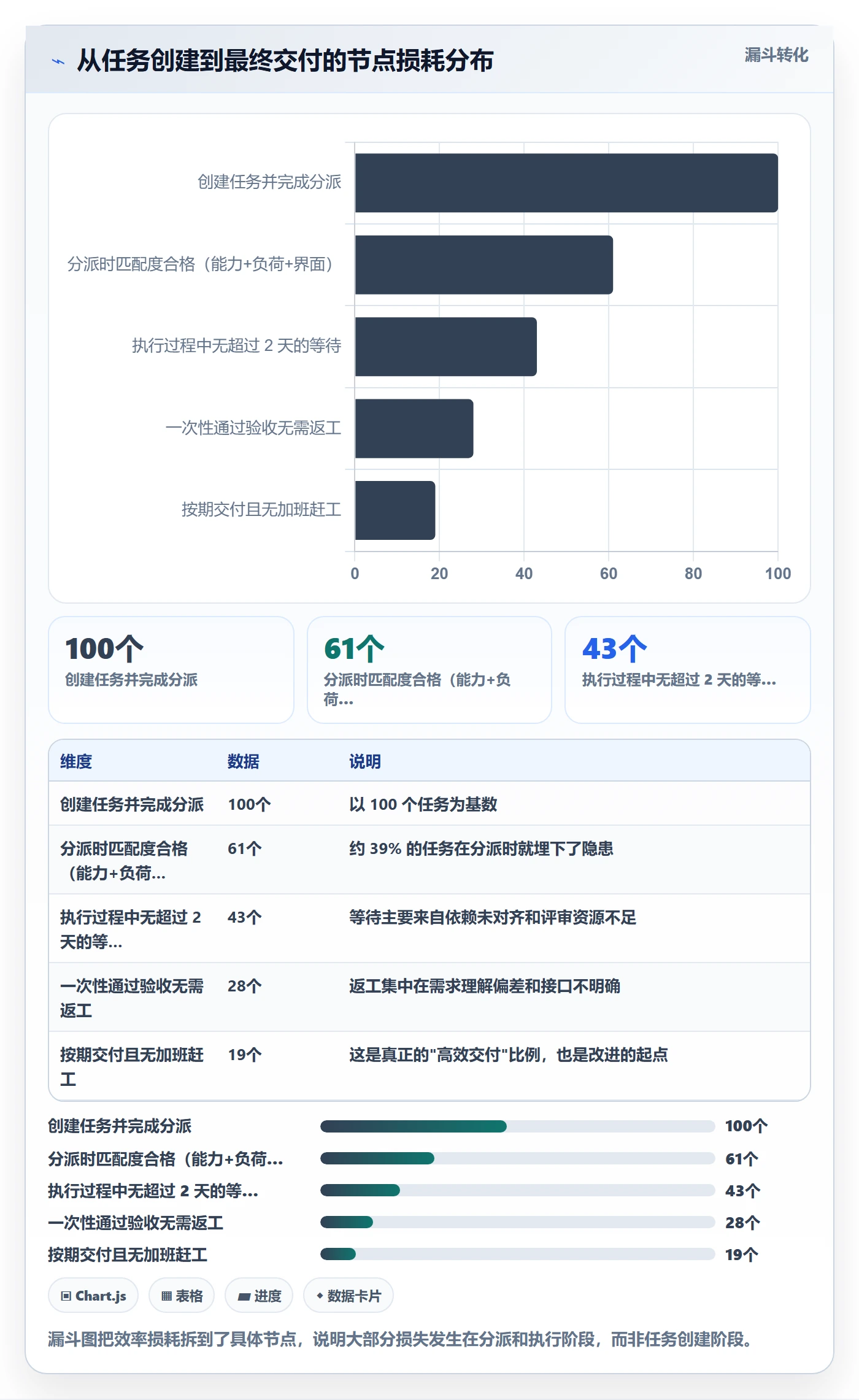The height and width of the screenshot is (1400, 859).
Task: Click the 数据卡片 tag chip
Action: coord(349,1296)
